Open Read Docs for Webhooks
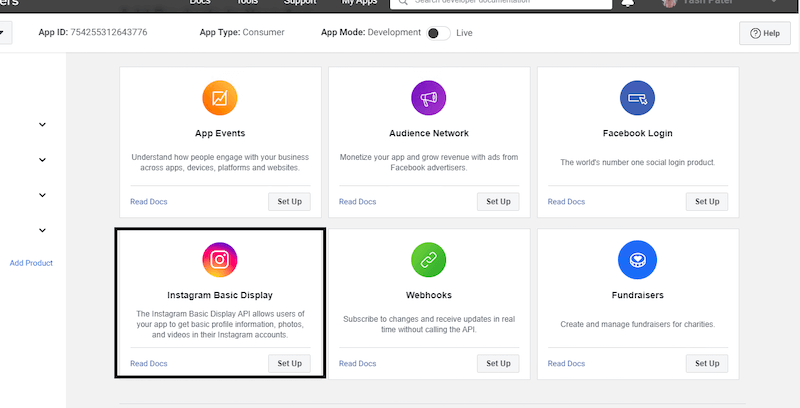 pyautogui.click(x=357, y=364)
